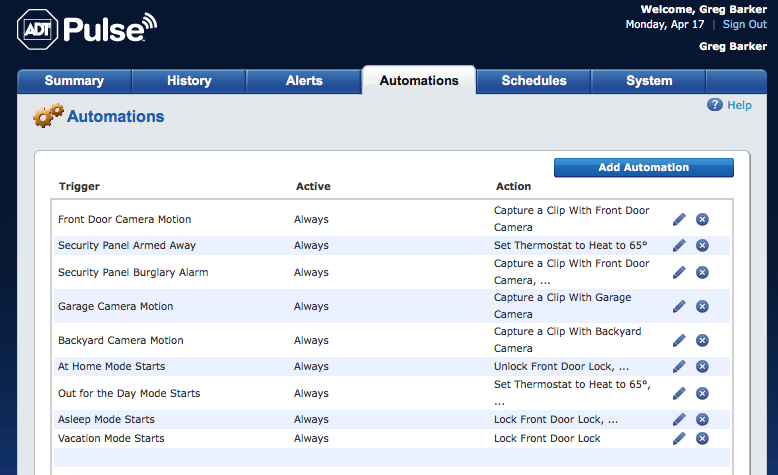The height and width of the screenshot is (475, 778).
Task: Remove the Security Panel Burglary Alarm automation
Action: click(702, 272)
